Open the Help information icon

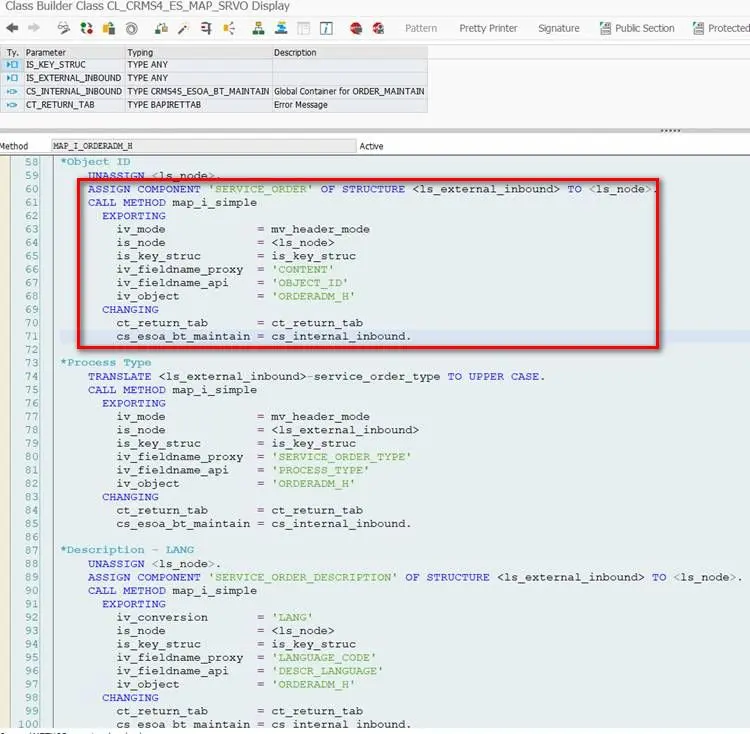(326, 29)
